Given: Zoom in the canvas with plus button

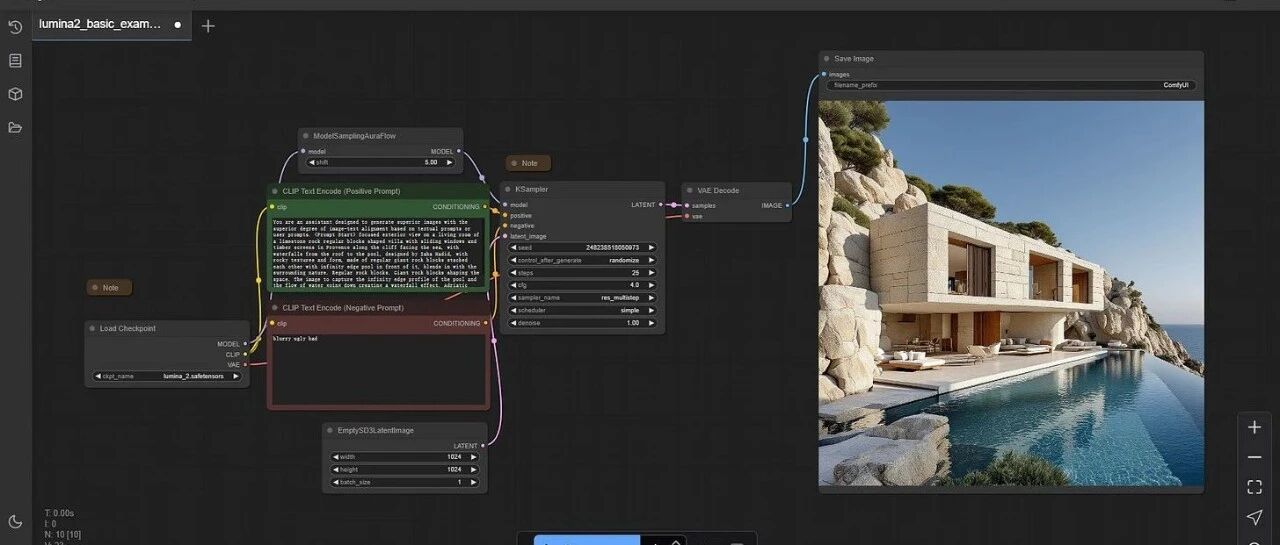Looking at the screenshot, I should click(x=1254, y=427).
